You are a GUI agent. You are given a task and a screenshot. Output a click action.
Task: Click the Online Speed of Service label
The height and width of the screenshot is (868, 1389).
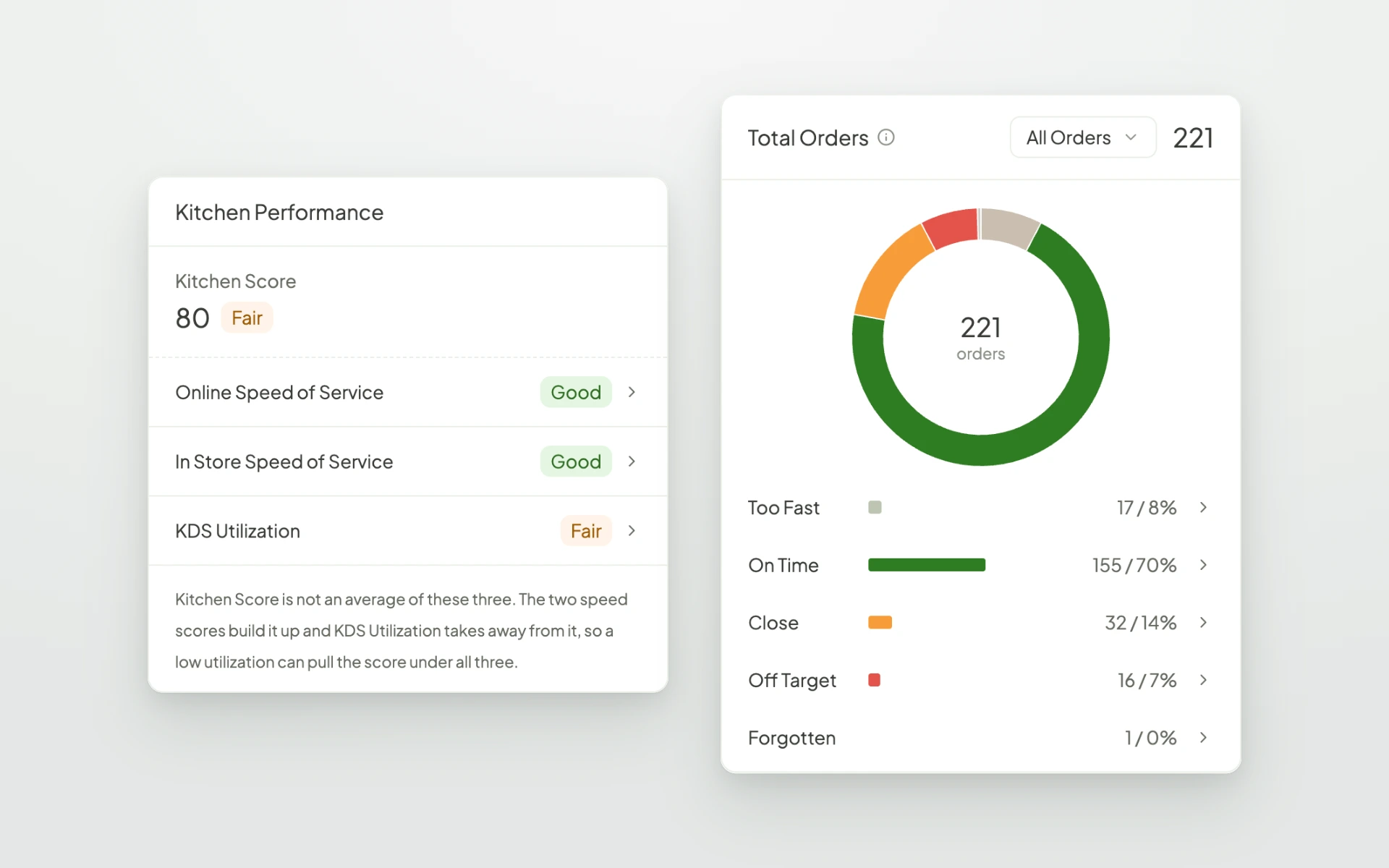click(279, 392)
